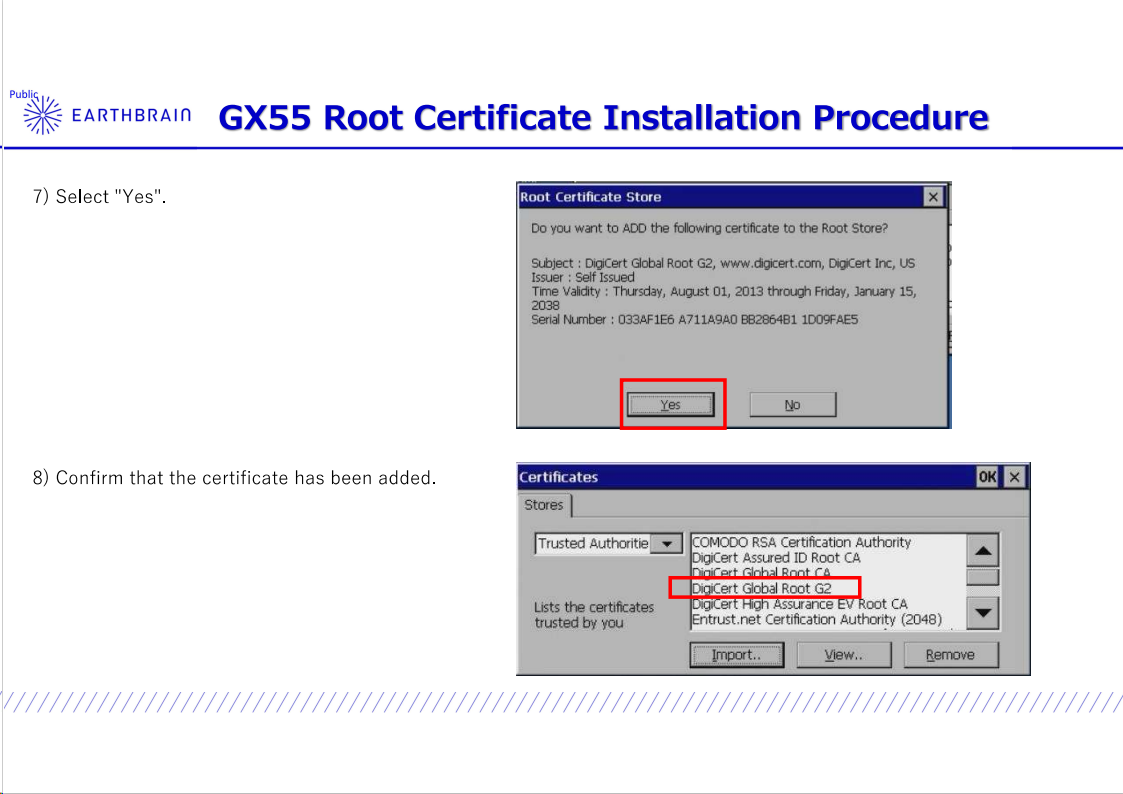The height and width of the screenshot is (794, 1123).
Task: Close the Certificates window
Action: pyautogui.click(x=1014, y=477)
